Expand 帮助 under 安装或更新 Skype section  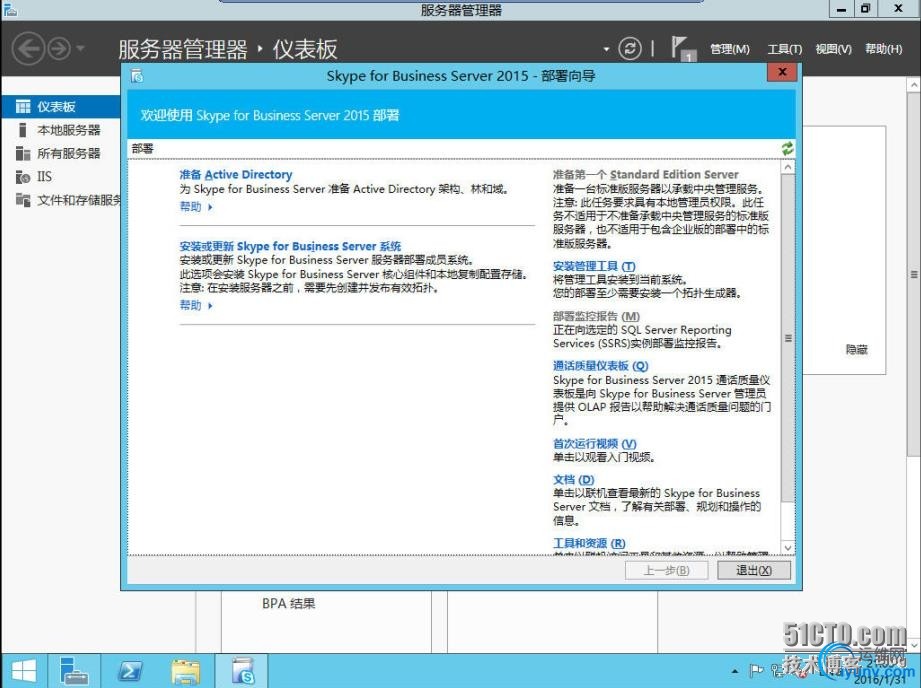pyautogui.click(x=196, y=306)
